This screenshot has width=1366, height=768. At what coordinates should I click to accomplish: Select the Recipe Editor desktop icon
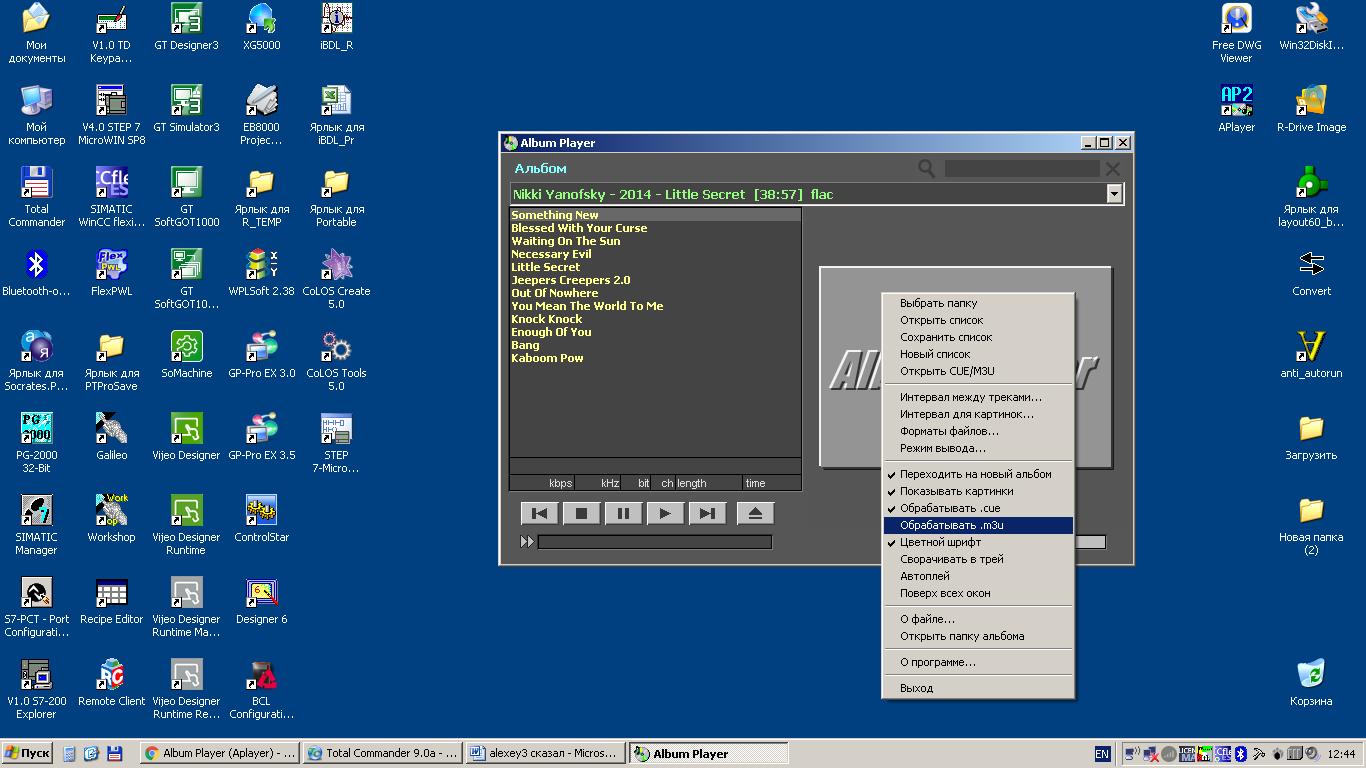tap(111, 601)
